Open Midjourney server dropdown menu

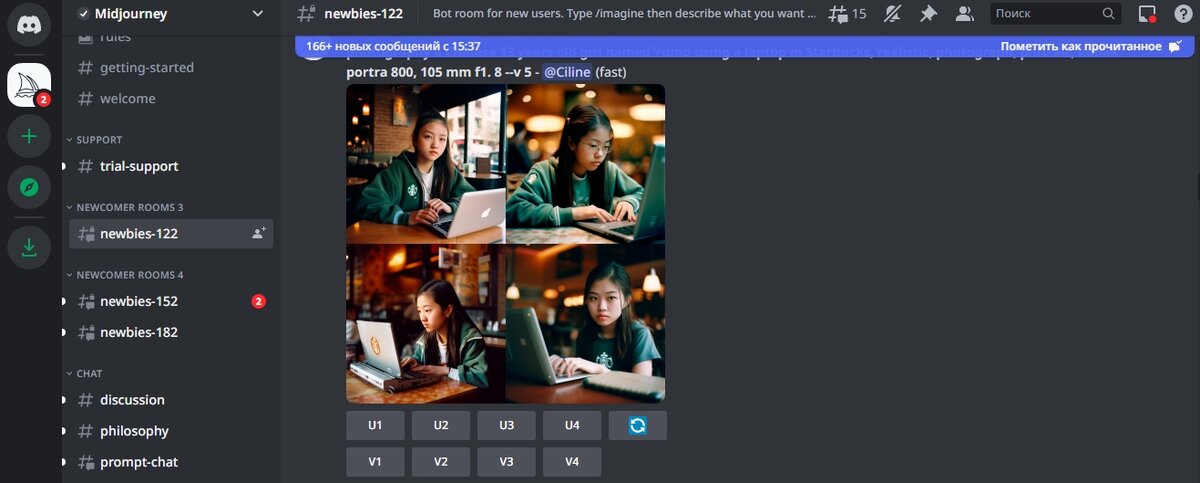pyautogui.click(x=172, y=14)
